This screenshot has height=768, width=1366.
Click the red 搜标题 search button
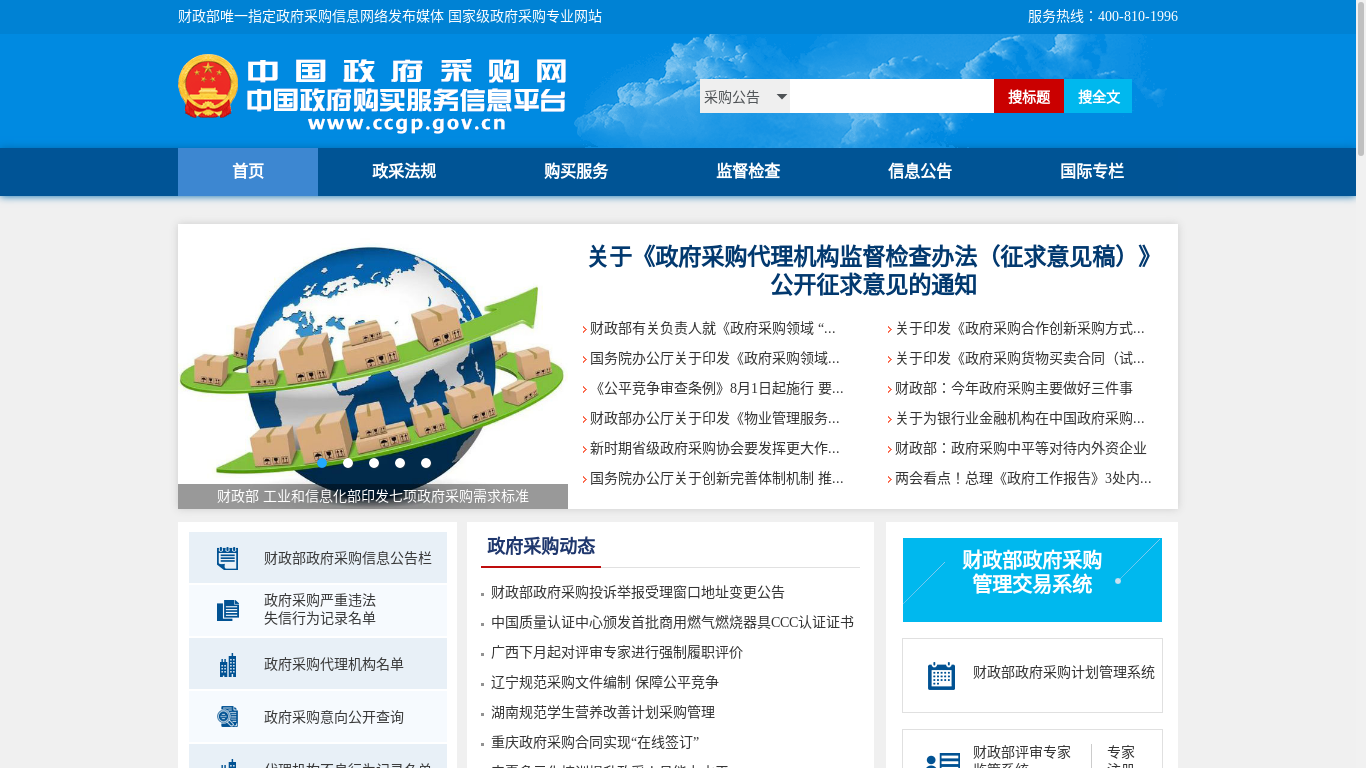point(1029,96)
